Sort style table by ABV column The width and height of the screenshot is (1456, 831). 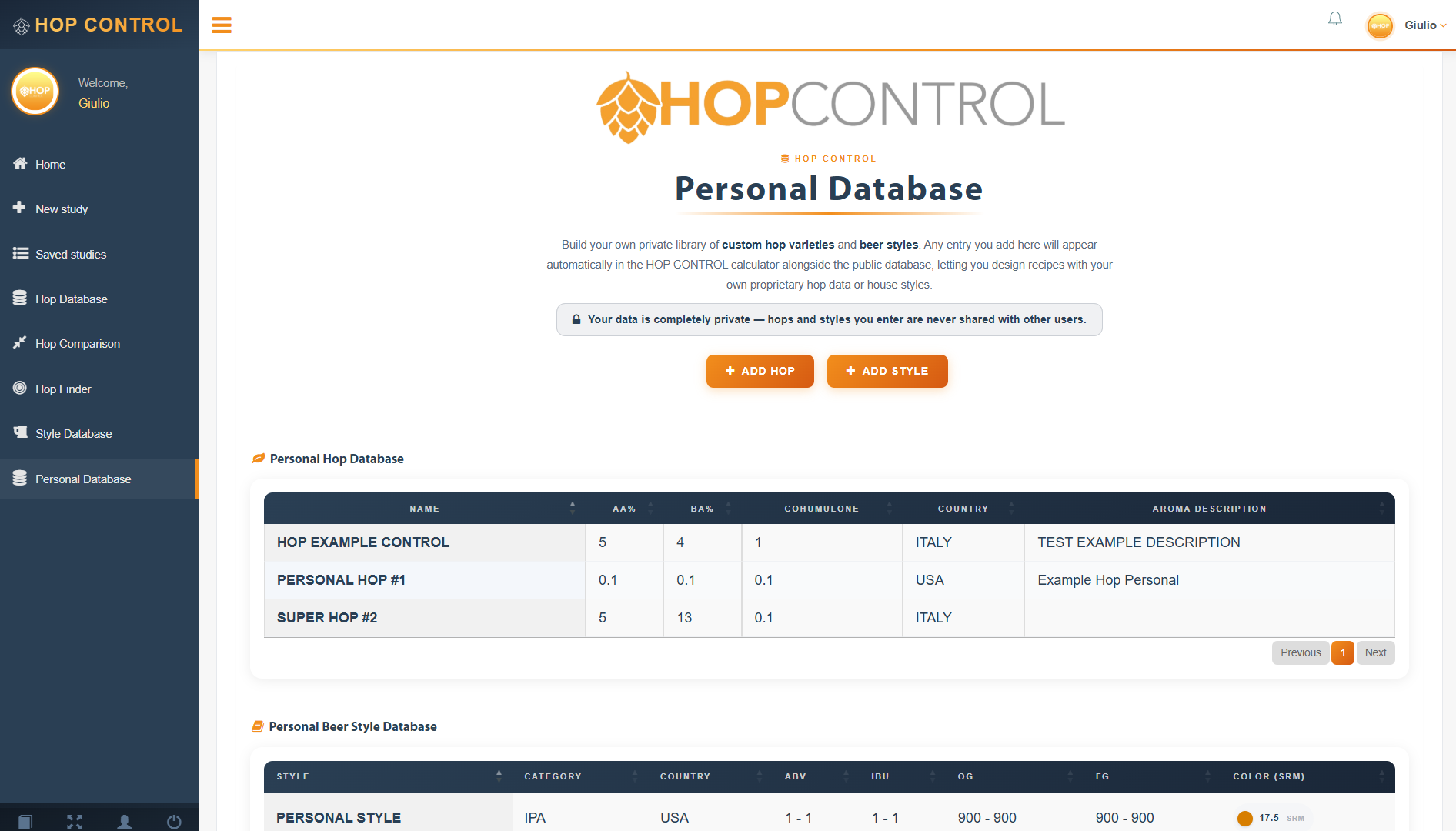click(x=816, y=776)
